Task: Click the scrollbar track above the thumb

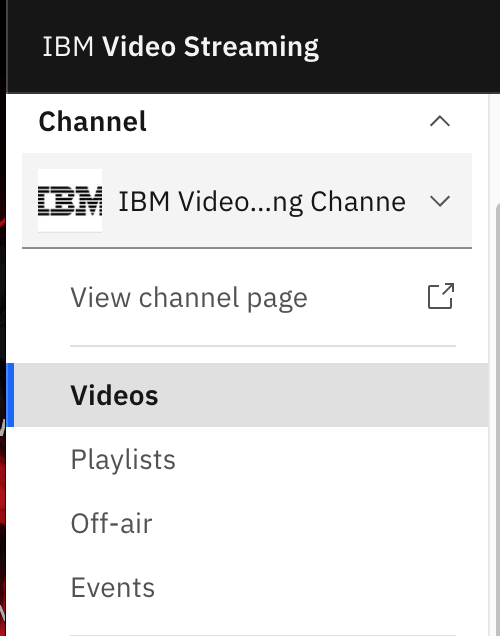Action: [495, 148]
